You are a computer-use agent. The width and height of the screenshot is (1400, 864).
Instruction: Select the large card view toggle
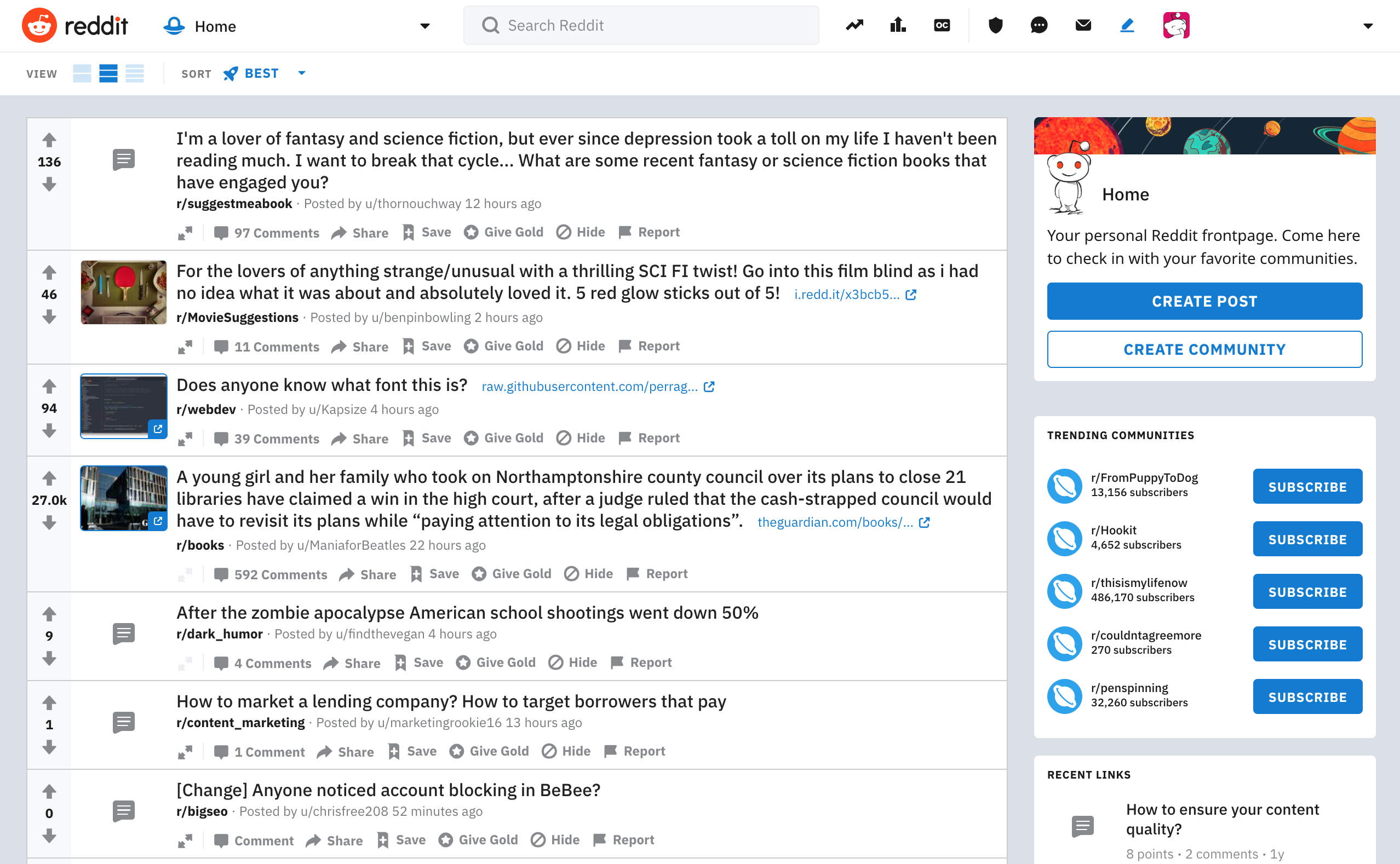(x=82, y=73)
